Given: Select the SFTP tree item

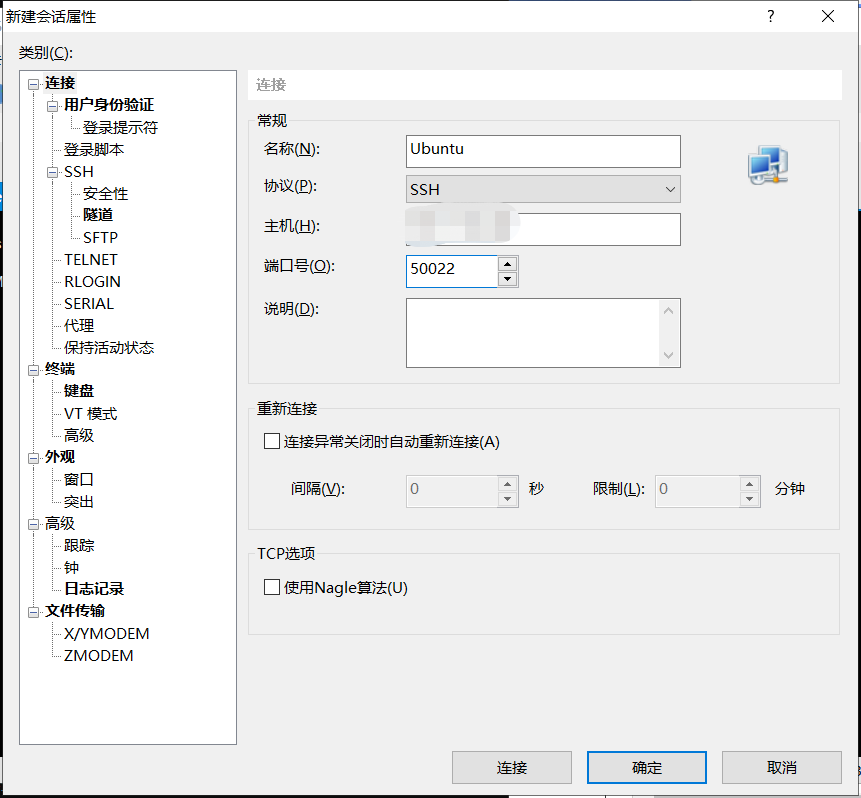Looking at the screenshot, I should [100, 237].
